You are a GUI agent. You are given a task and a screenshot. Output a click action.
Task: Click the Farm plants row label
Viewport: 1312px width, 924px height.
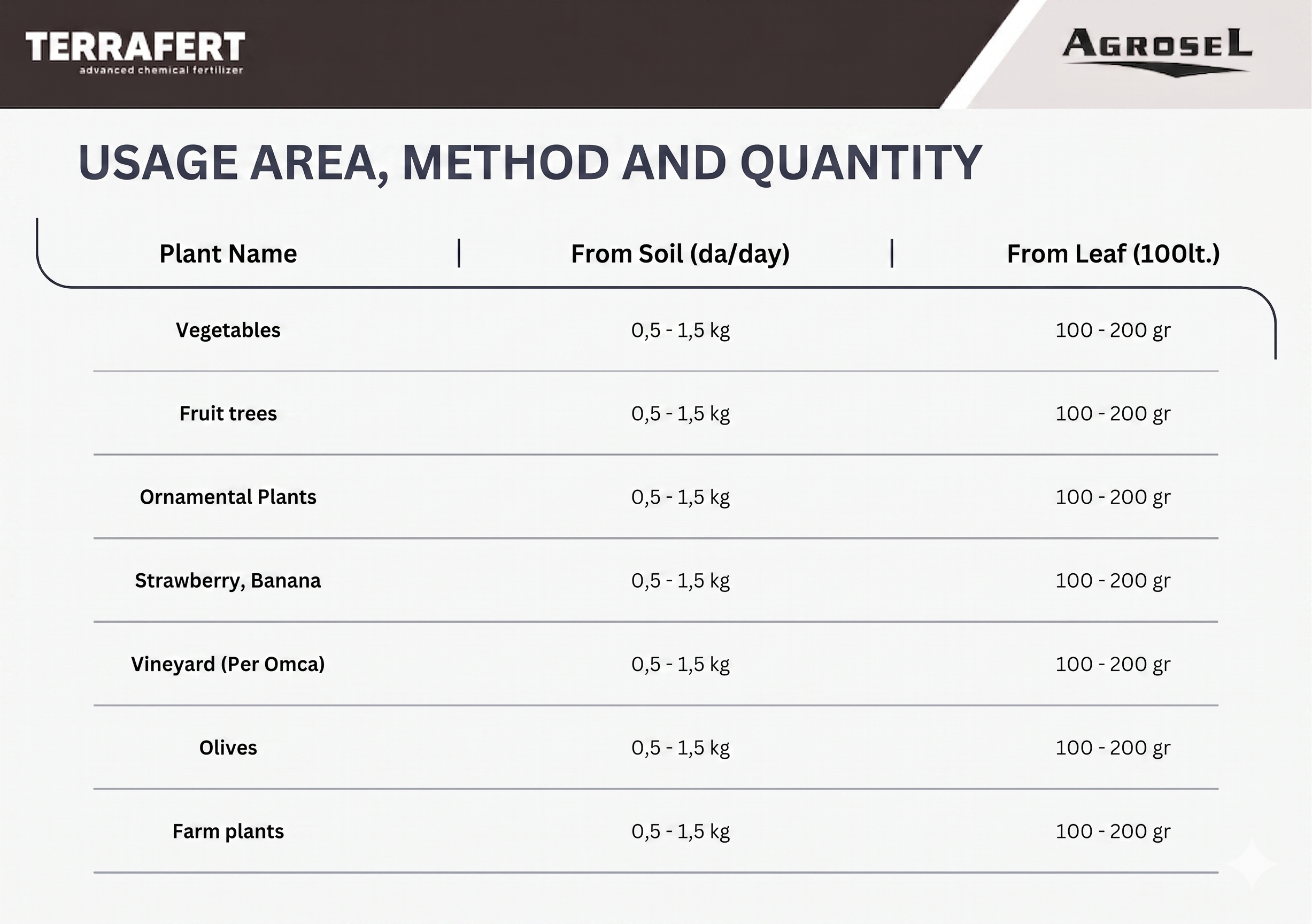[228, 831]
